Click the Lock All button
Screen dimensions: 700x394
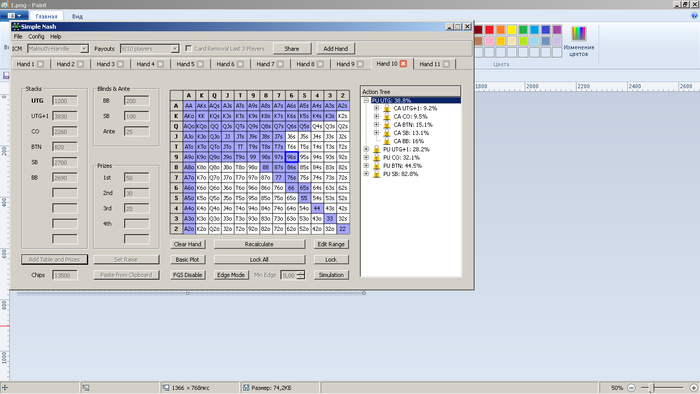click(x=259, y=259)
